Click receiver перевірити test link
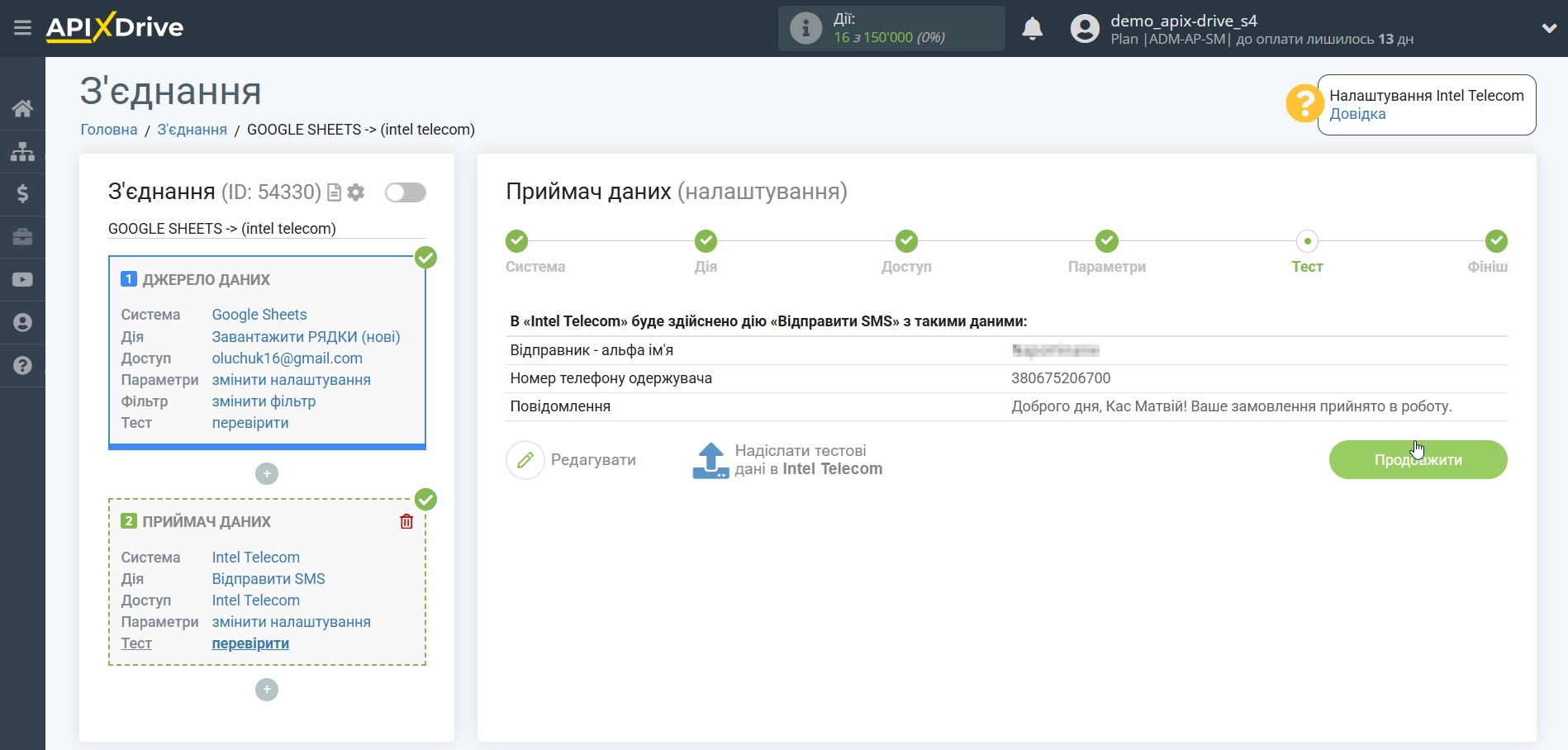The width and height of the screenshot is (1568, 750). pyautogui.click(x=250, y=643)
